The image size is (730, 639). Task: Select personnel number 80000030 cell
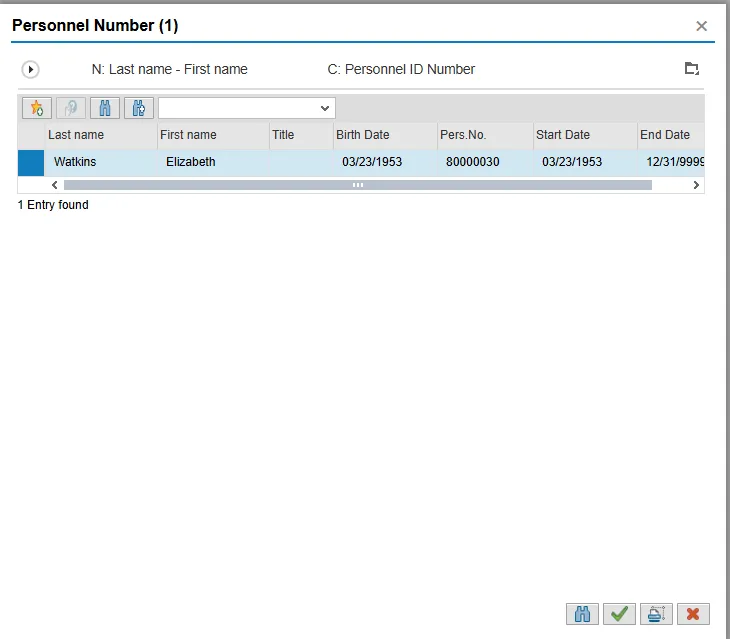click(x=472, y=162)
